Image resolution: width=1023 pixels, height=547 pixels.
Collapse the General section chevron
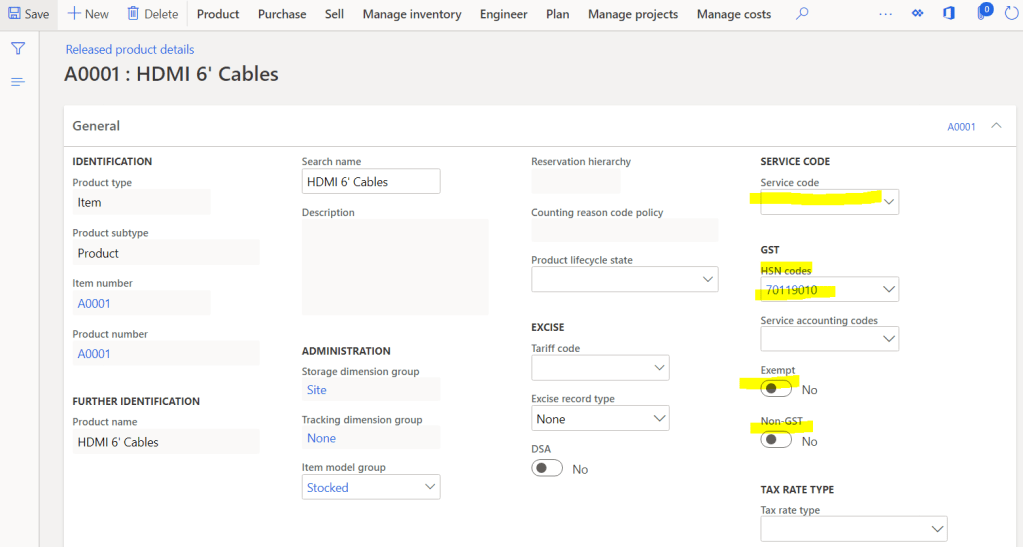tap(996, 126)
